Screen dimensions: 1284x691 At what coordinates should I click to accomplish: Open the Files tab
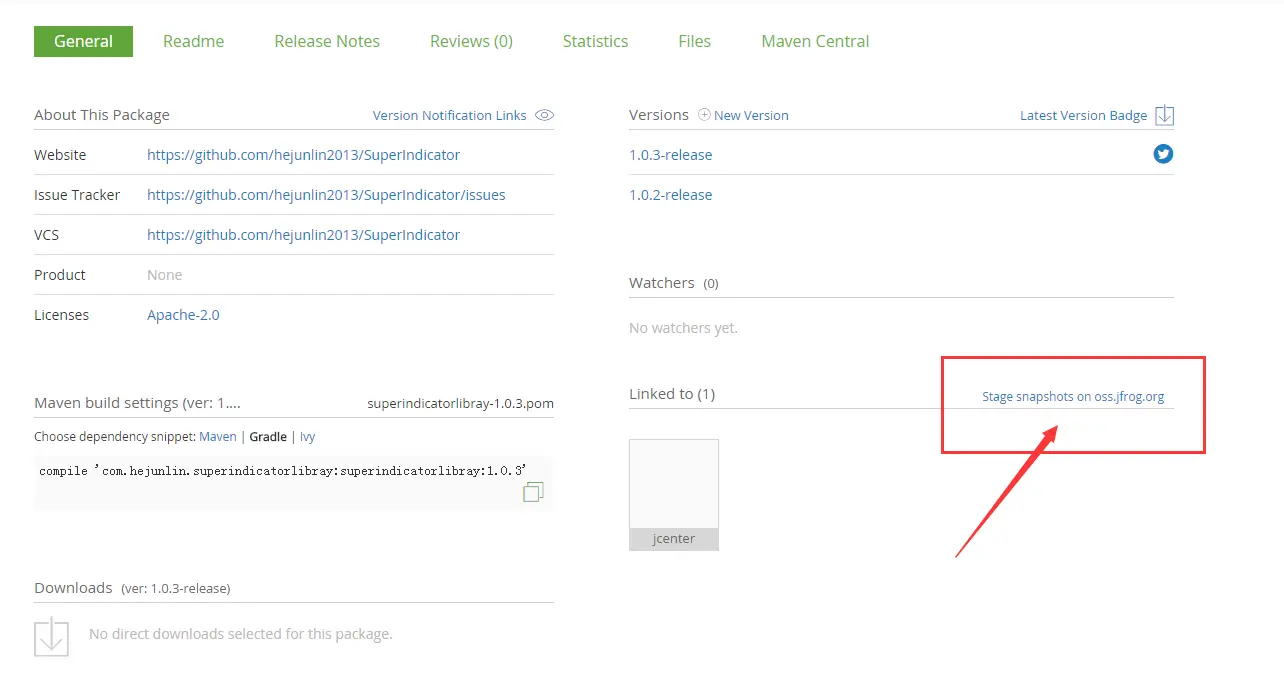[694, 41]
